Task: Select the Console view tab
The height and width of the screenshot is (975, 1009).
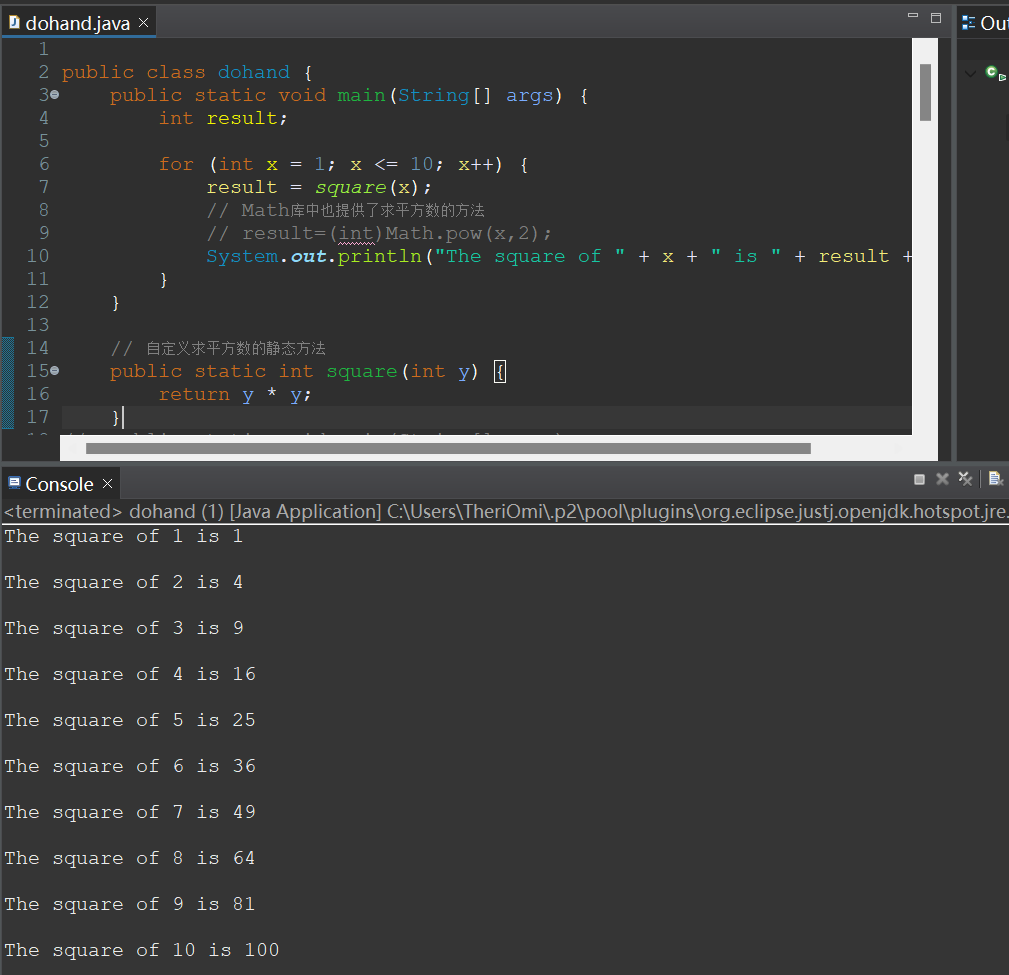Action: tap(59, 484)
